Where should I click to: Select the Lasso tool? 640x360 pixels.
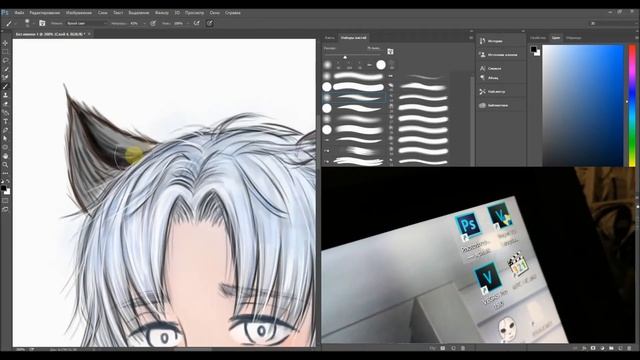coord(5,60)
